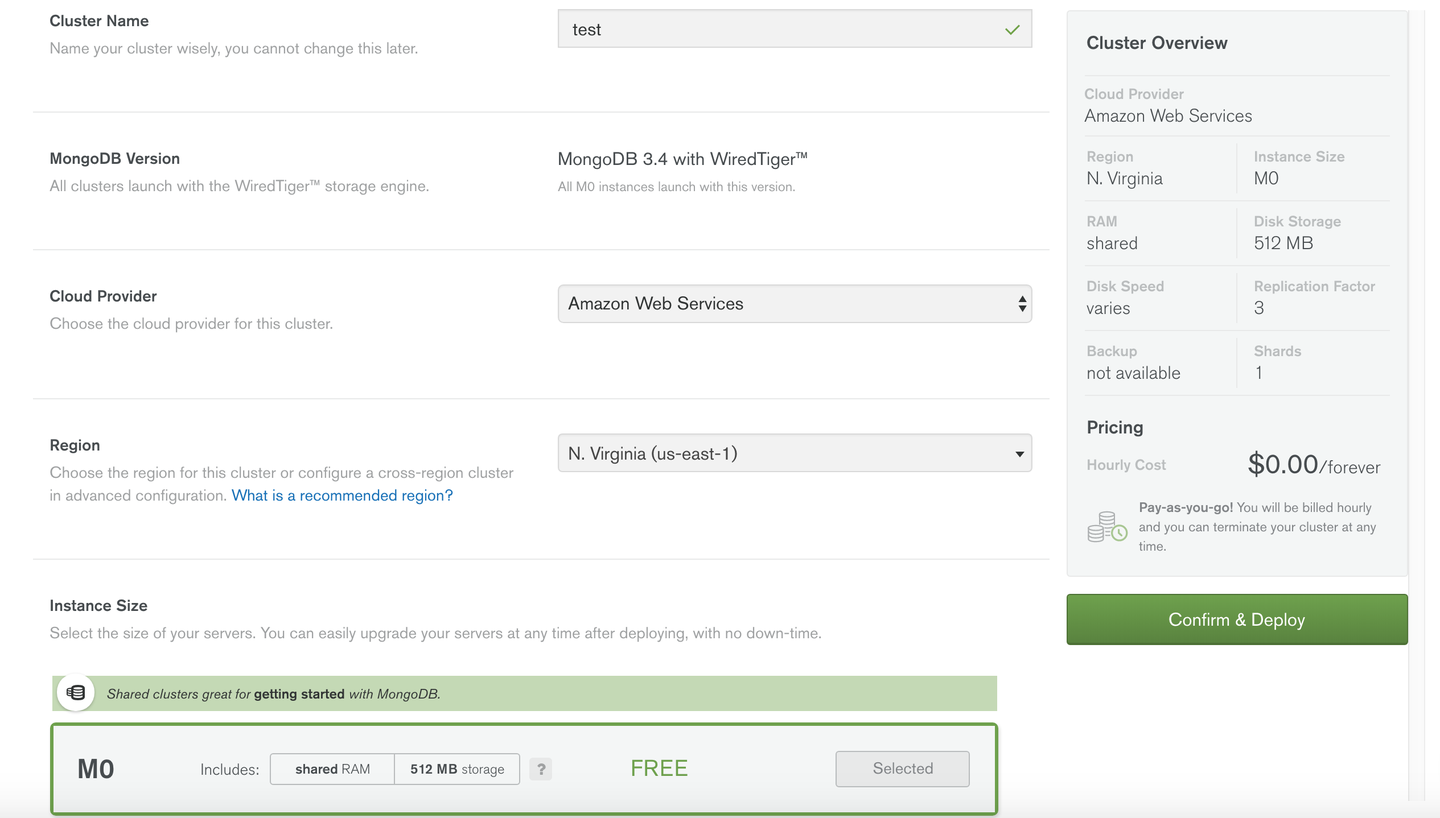Click the Cloud Provider stepper arrows
Screen dimensions: 1440x818
(1022, 303)
